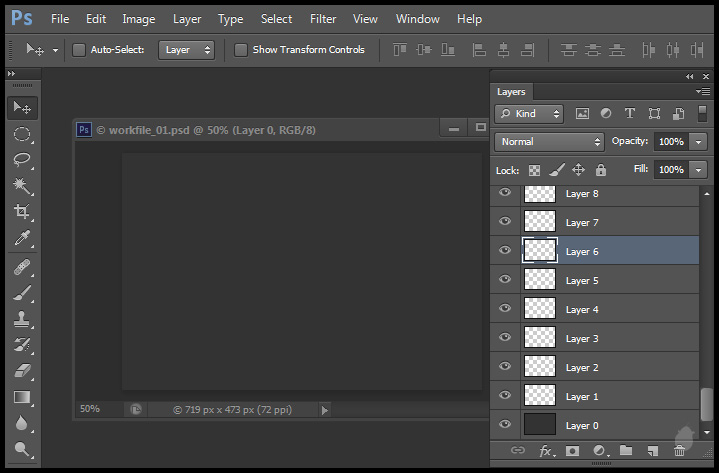Select the Magic Wand tool

point(21,186)
